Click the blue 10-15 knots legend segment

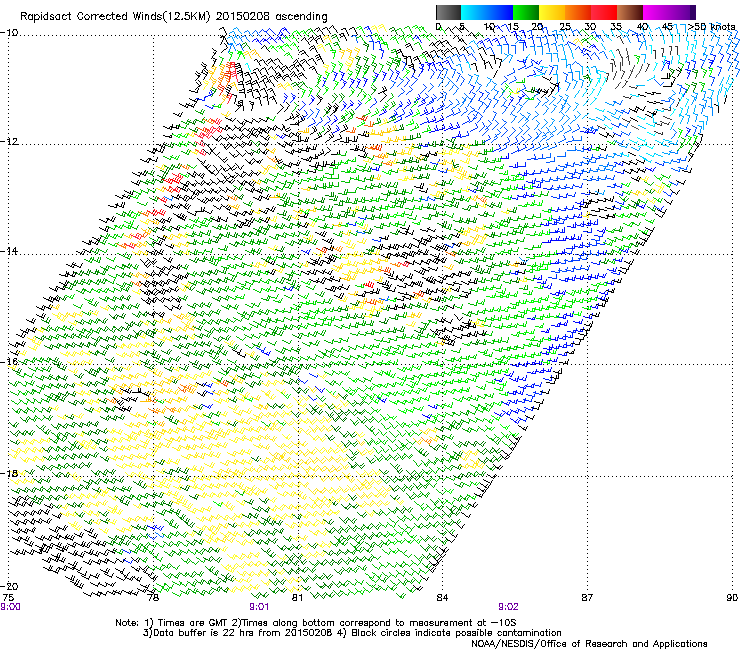[500, 12]
